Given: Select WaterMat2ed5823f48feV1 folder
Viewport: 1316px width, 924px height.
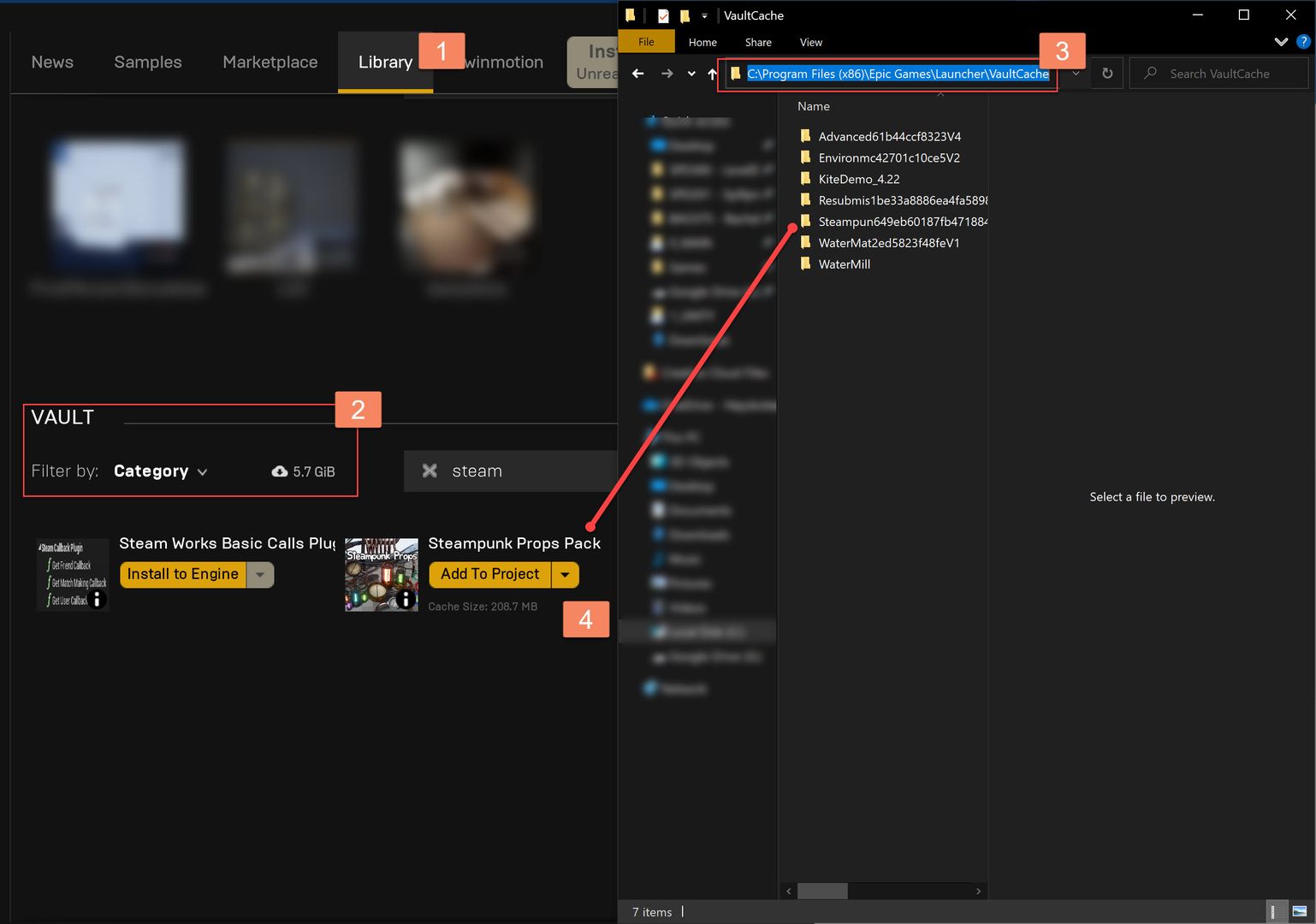Looking at the screenshot, I should 889,243.
